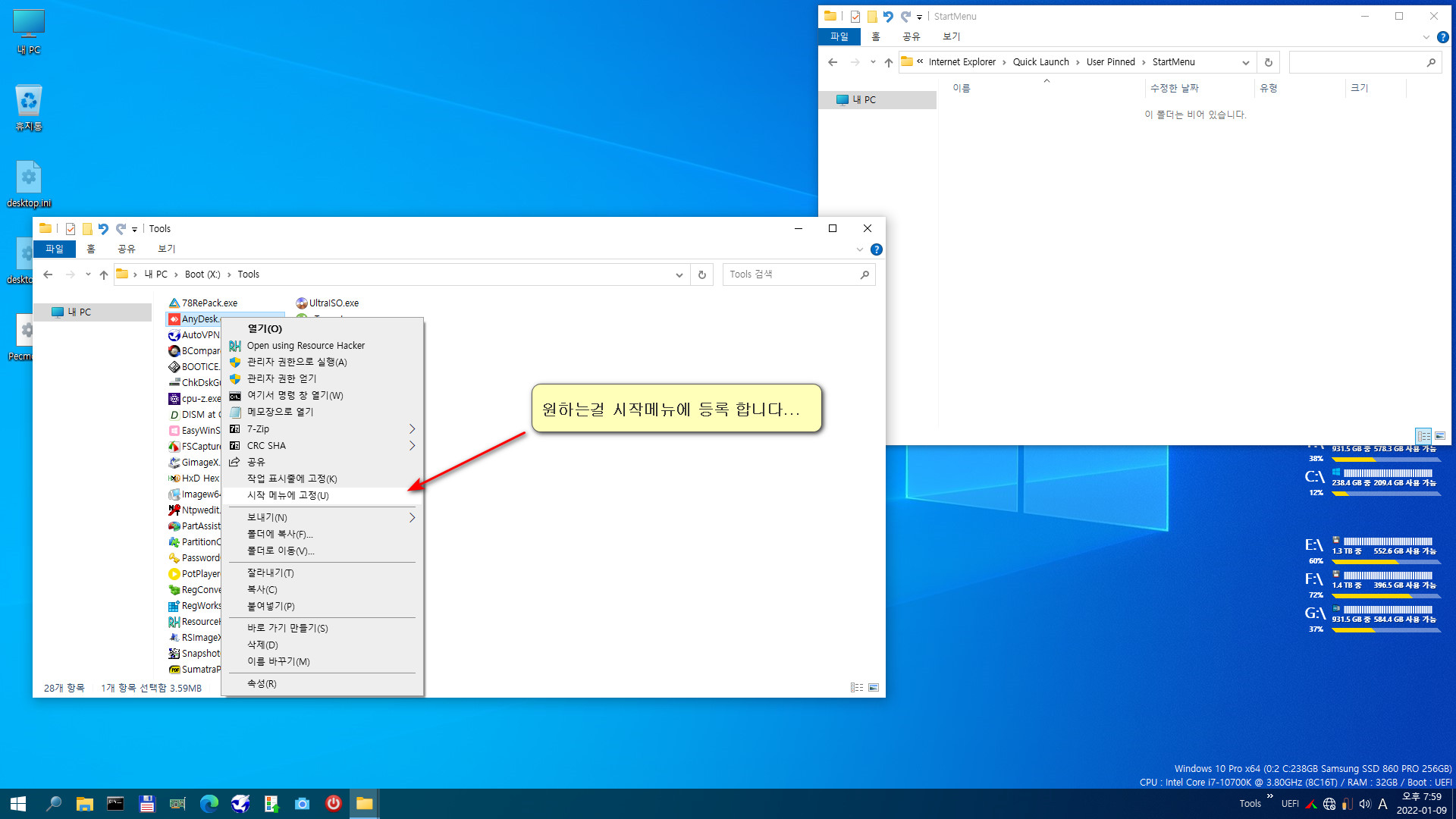
Task: Open recent locations dropdown in StartMenu window
Action: click(x=873, y=62)
